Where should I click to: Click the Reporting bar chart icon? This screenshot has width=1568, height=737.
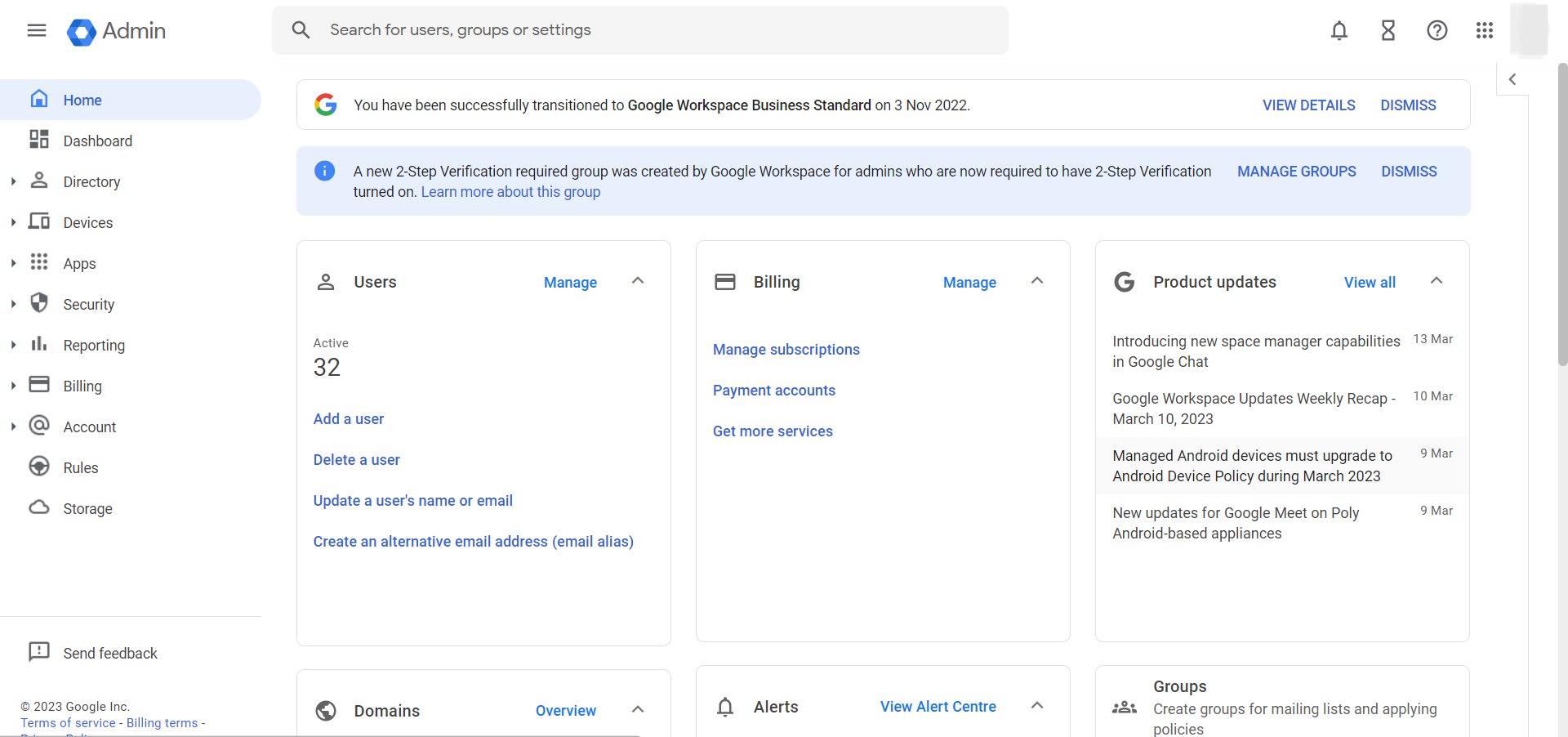pos(39,344)
